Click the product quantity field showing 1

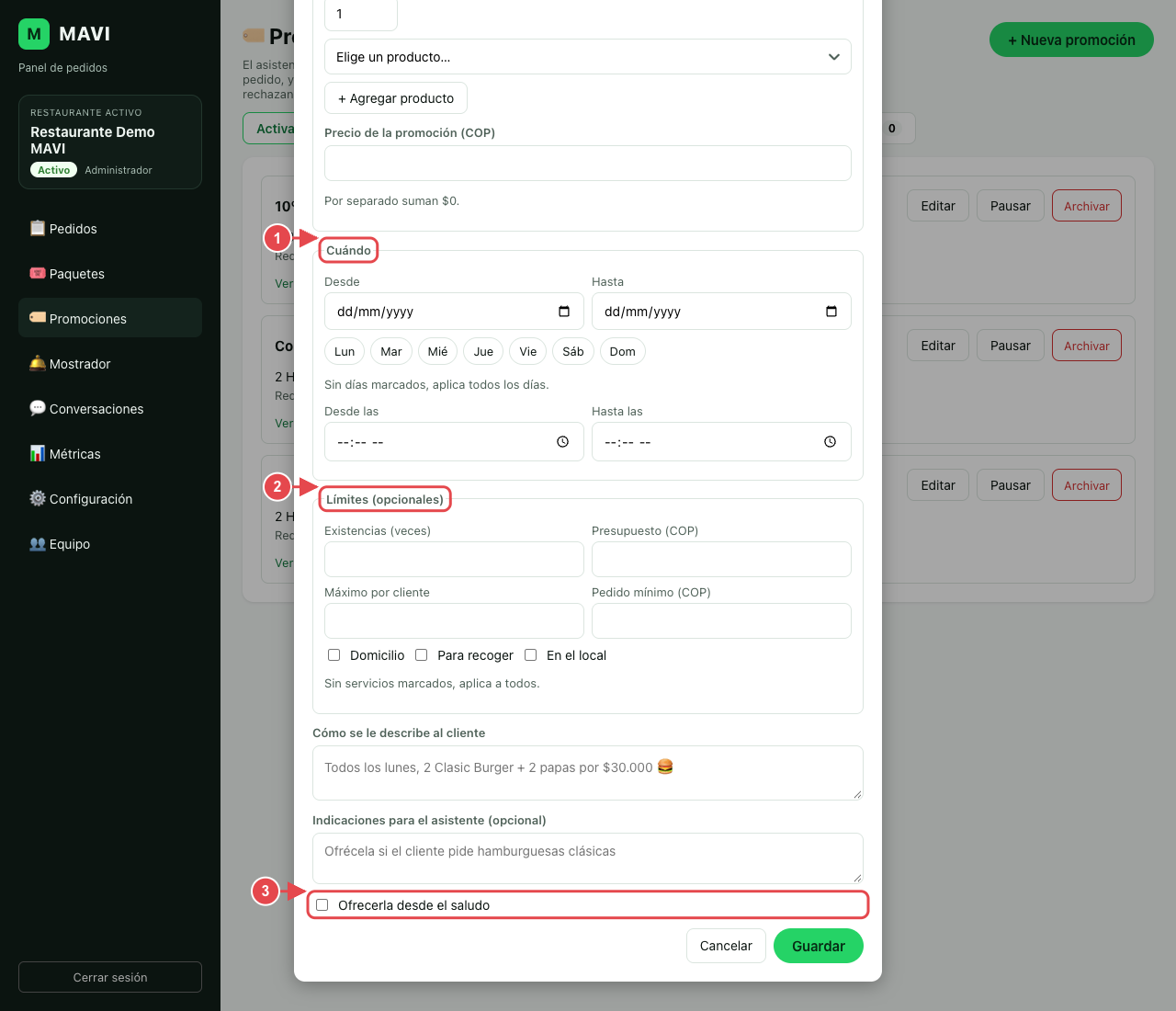(361, 14)
